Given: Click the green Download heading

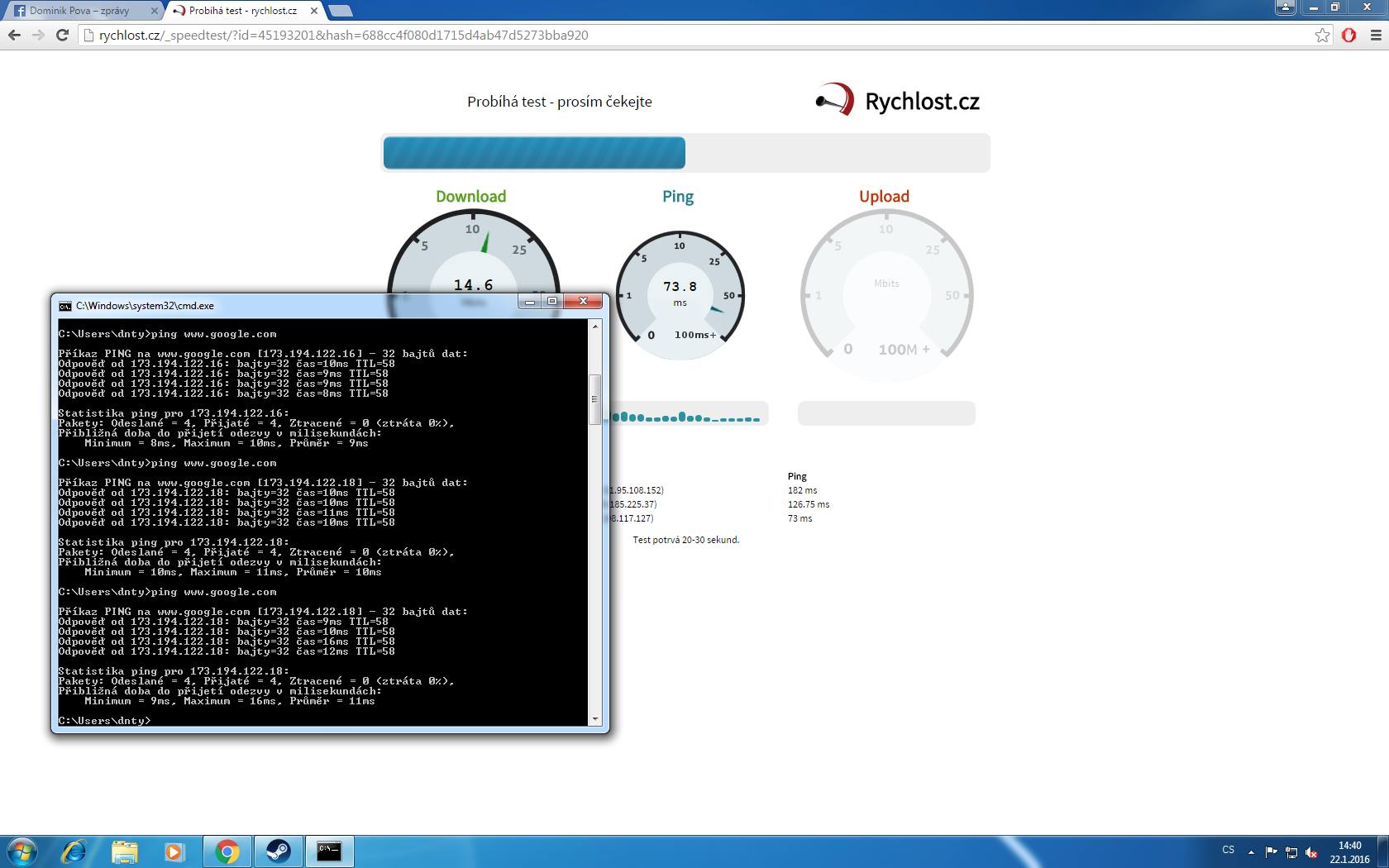Looking at the screenshot, I should (471, 196).
